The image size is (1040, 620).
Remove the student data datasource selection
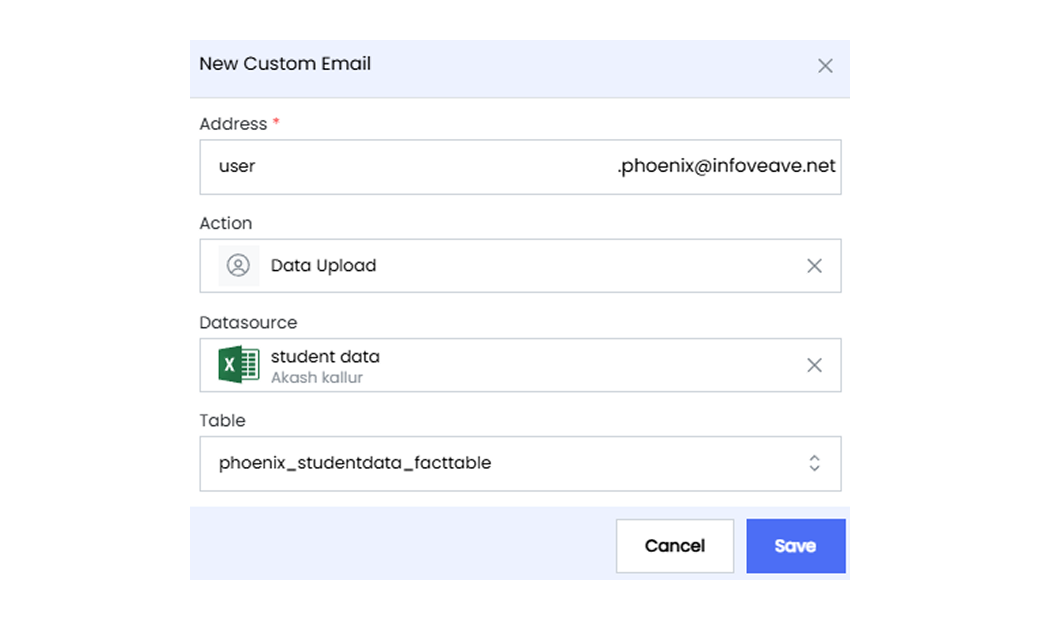[814, 365]
